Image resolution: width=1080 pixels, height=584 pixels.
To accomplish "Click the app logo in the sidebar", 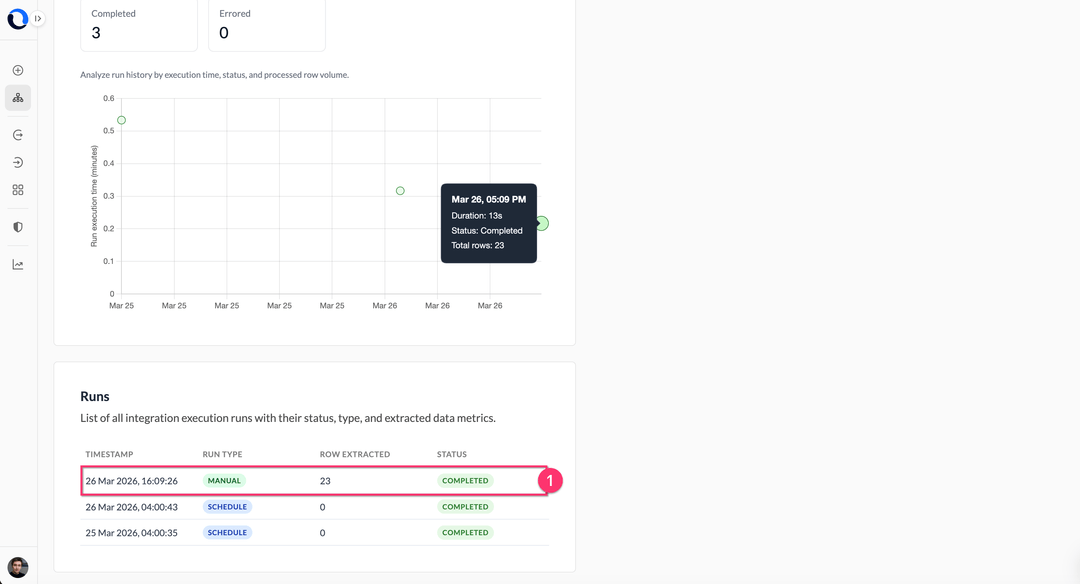I will tap(17, 17).
